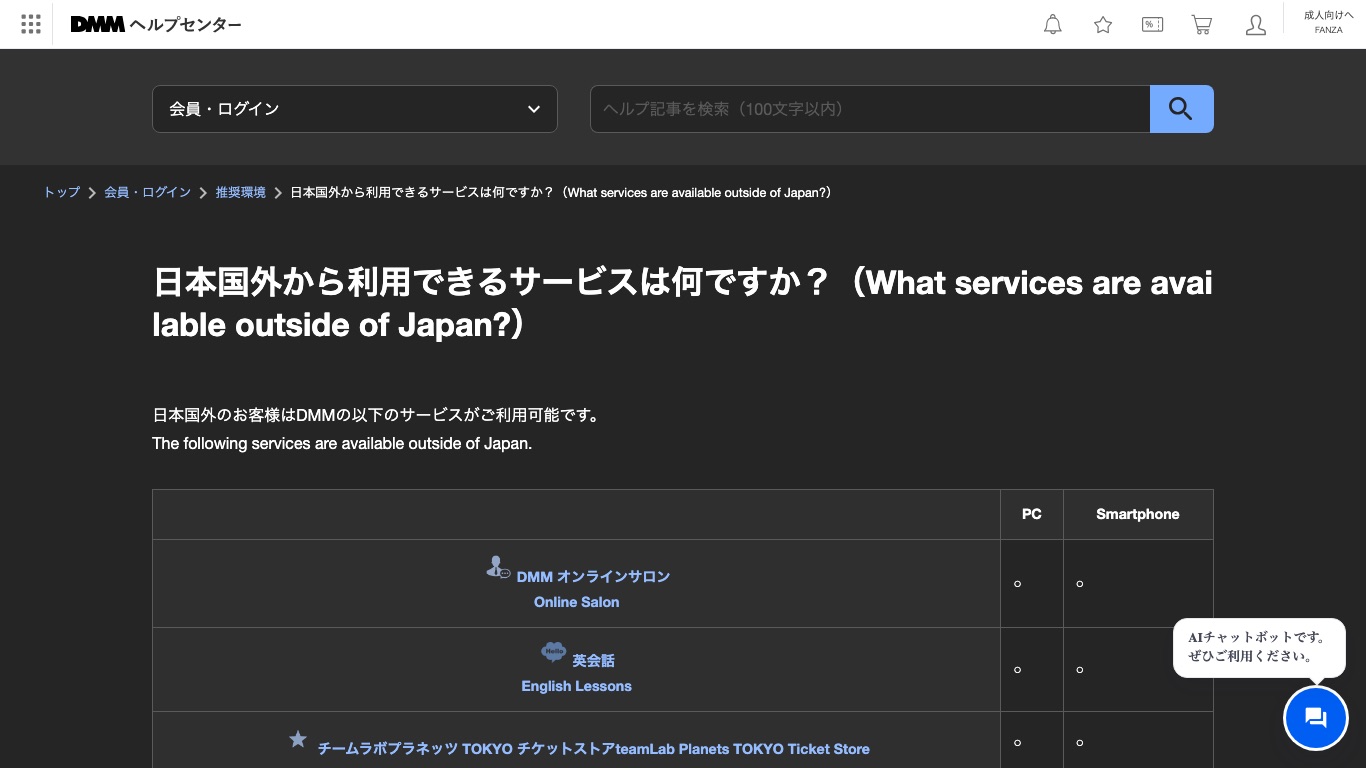Open the user account icon

1256,25
